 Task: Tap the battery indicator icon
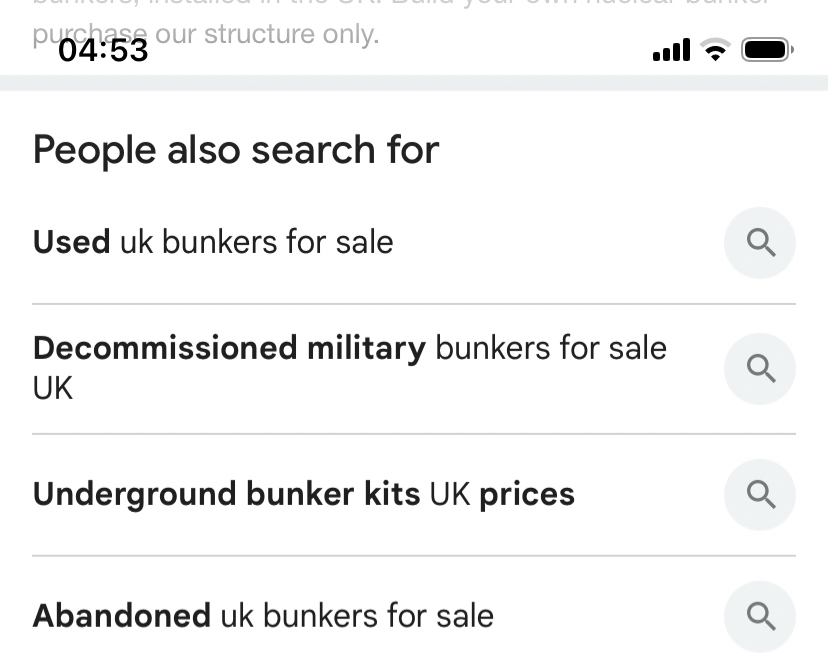[x=767, y=49]
